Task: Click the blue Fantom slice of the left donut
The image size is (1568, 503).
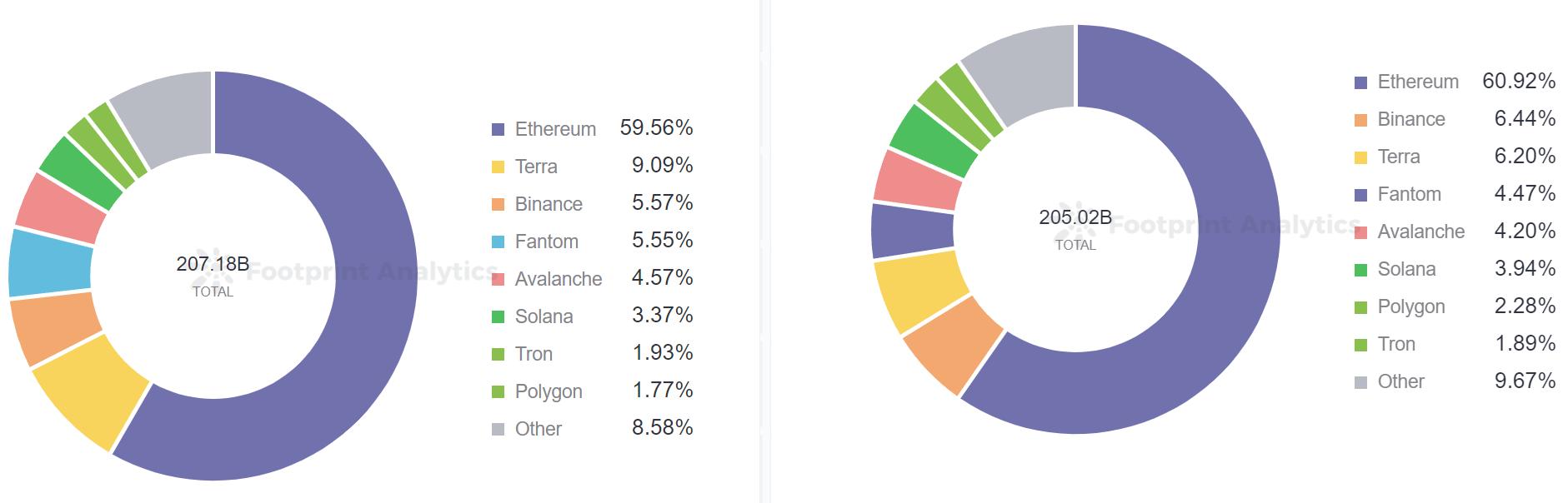Action: click(50, 262)
